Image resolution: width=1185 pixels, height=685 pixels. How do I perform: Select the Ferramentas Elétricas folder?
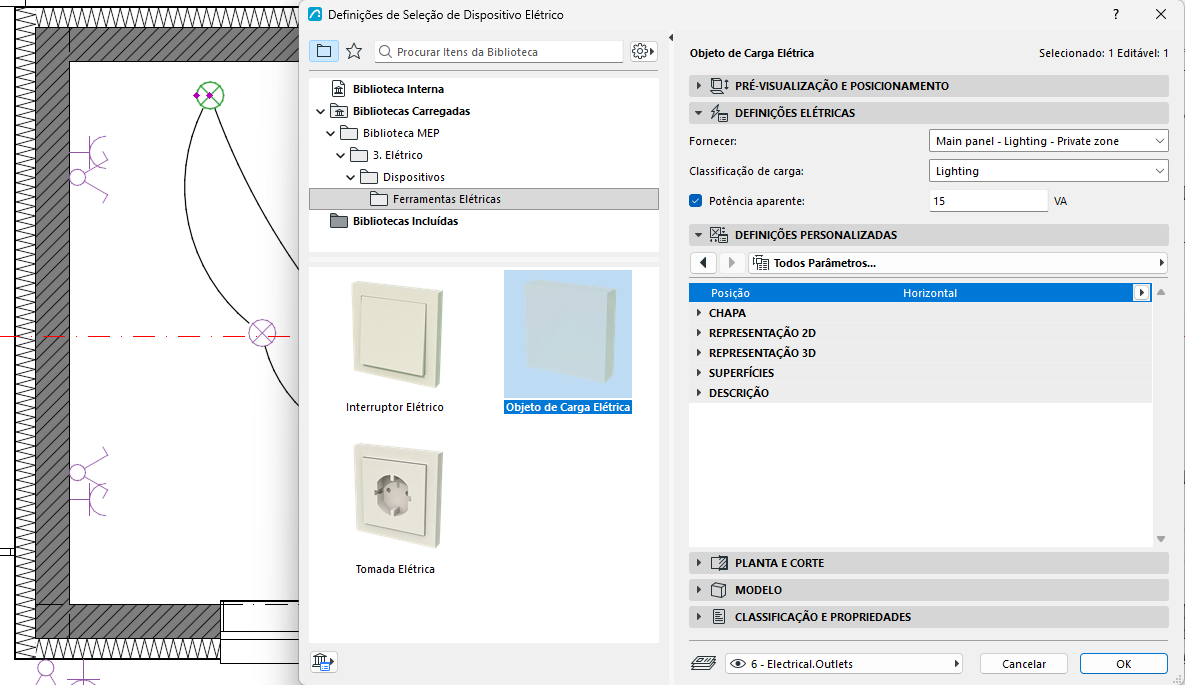(x=484, y=199)
